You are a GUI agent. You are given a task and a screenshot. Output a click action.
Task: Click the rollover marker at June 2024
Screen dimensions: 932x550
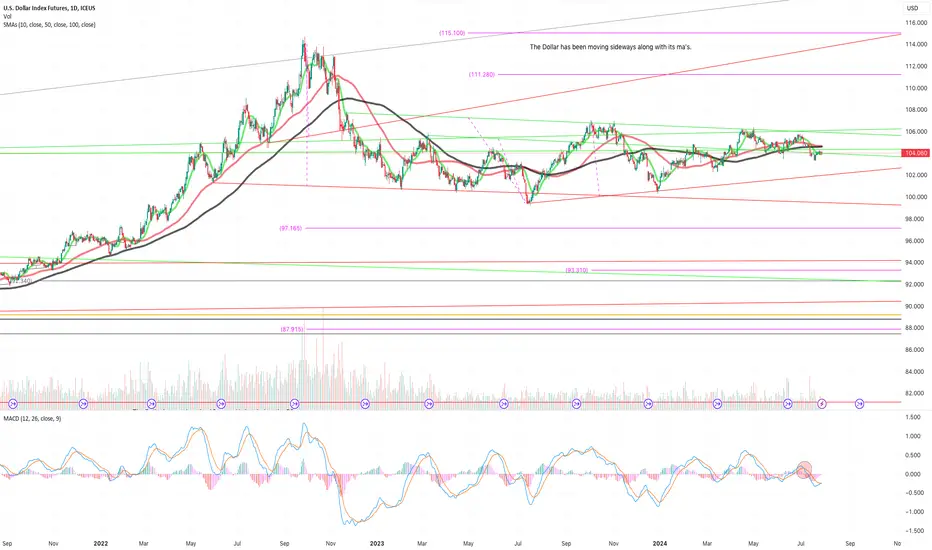(788, 404)
